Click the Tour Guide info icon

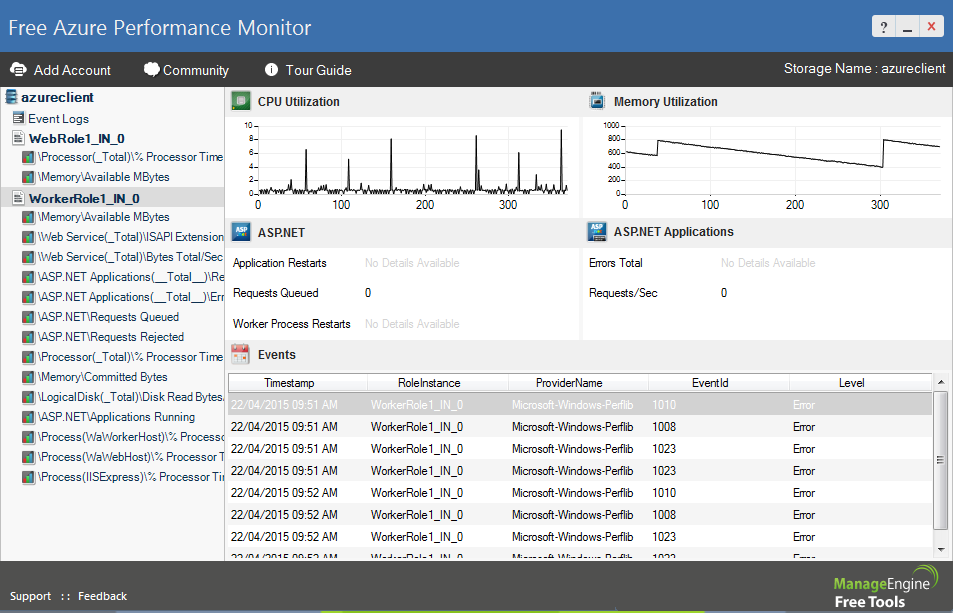point(271,70)
